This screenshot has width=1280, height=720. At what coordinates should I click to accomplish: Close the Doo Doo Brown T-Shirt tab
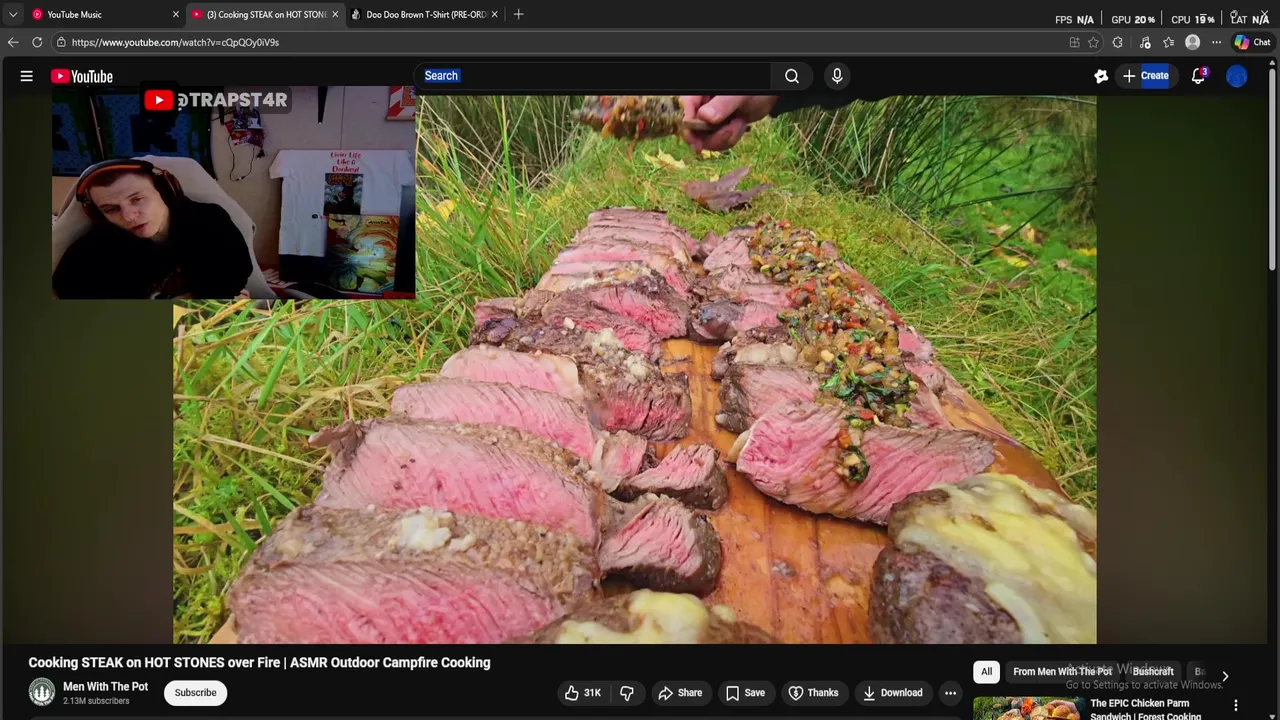coord(494,14)
